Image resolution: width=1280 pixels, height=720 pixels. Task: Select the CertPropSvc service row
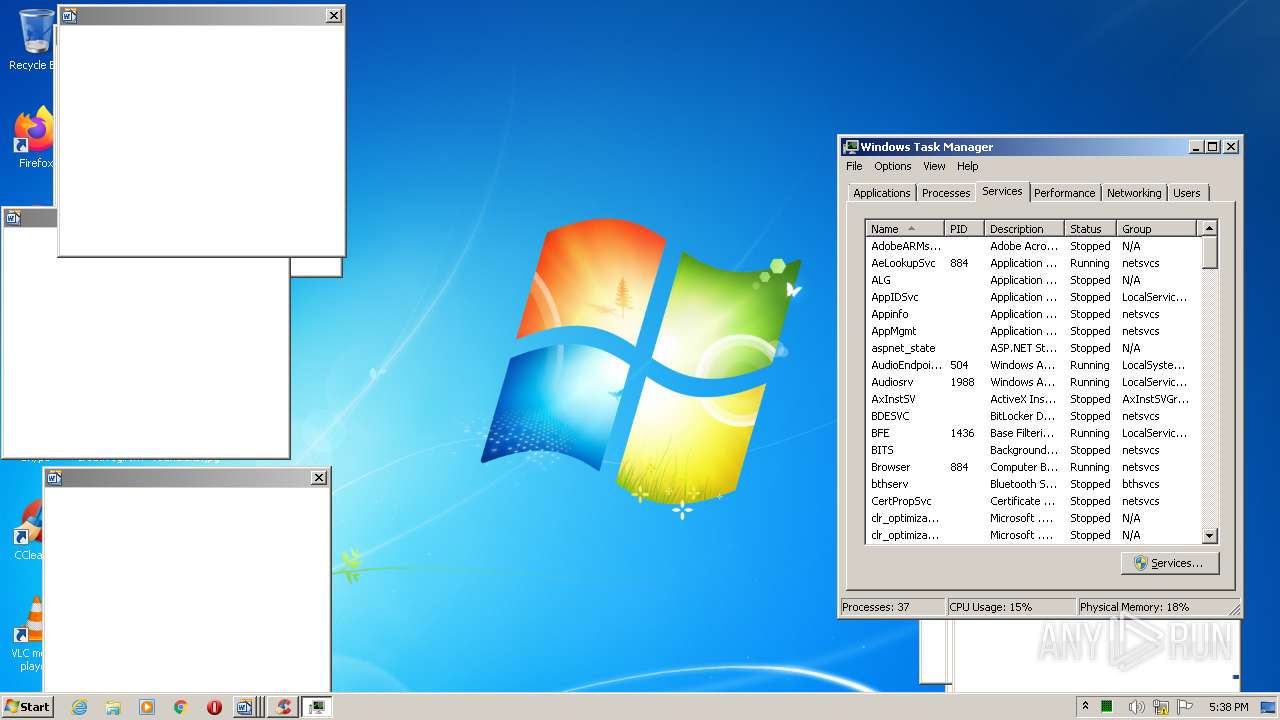(1033, 501)
